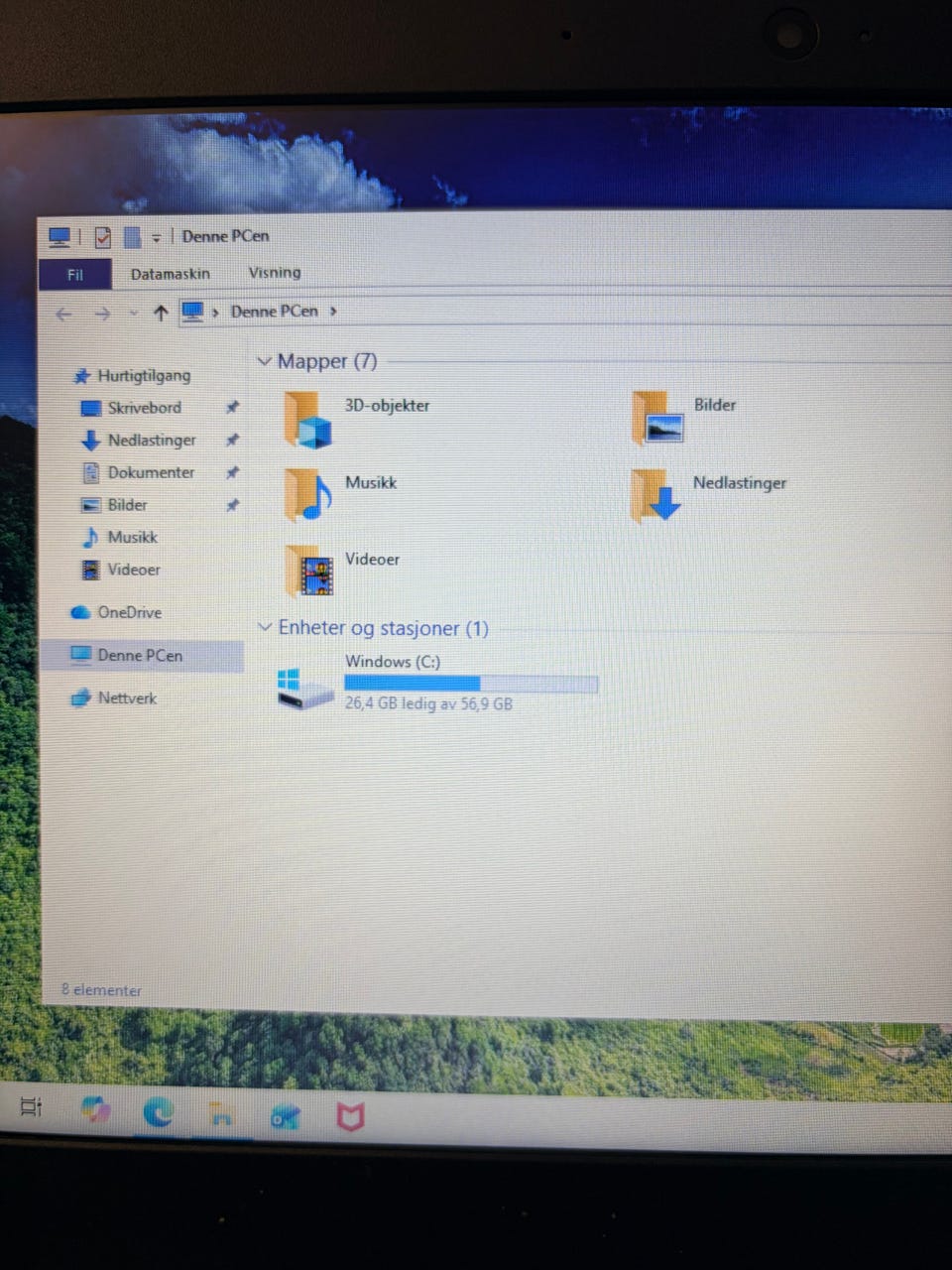Image resolution: width=952 pixels, height=1270 pixels.
Task: Click the New folder icon in the title bar
Action: click(132, 237)
